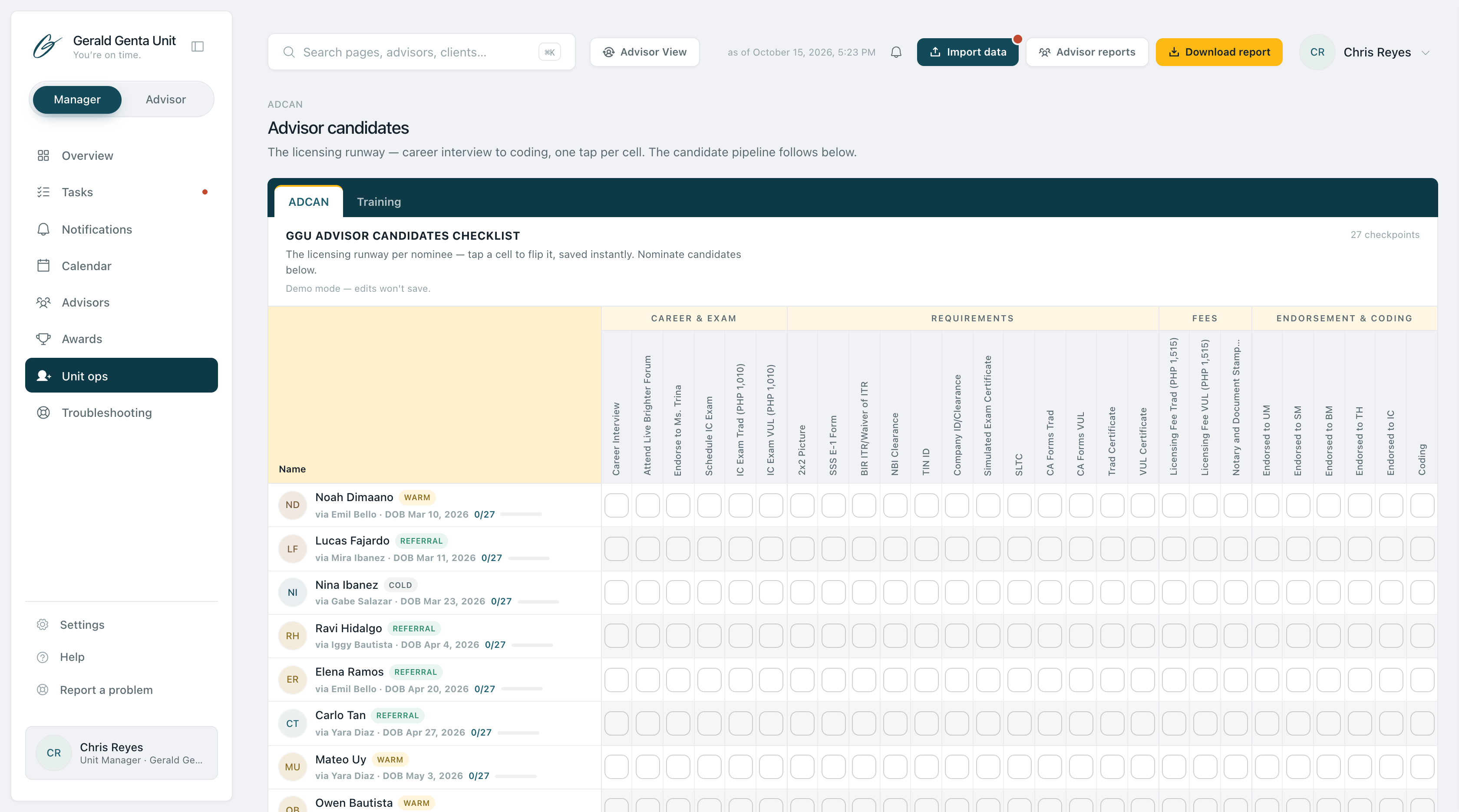Expand the Chris Reyes account dropdown chevron

pos(1426,53)
